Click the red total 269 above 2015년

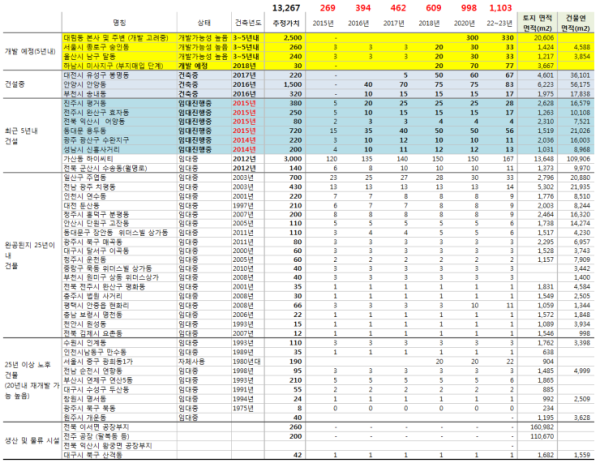pos(328,8)
